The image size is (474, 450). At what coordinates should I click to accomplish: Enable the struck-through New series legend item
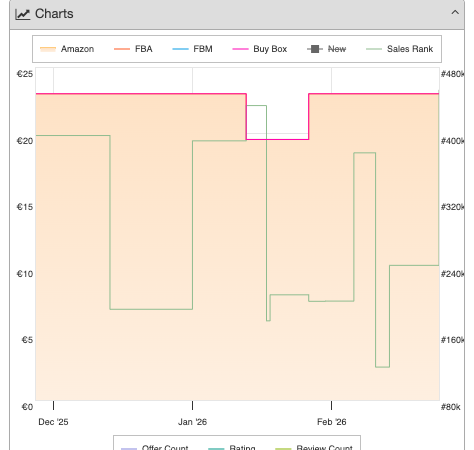(327, 49)
